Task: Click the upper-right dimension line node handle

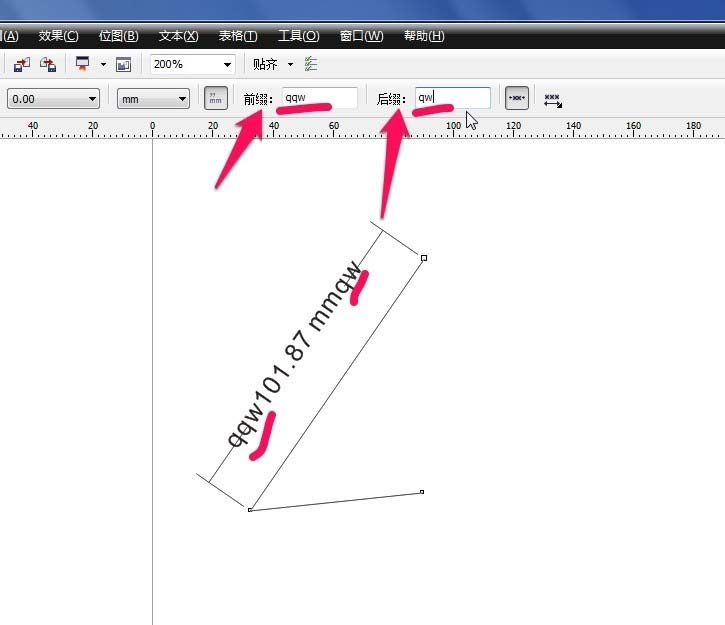Action: click(424, 258)
